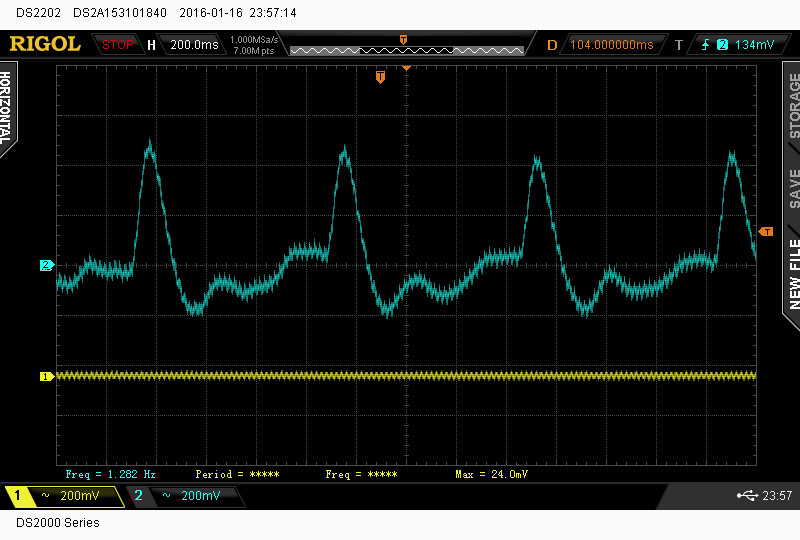Click the orange trigger position T marker

tap(380, 77)
